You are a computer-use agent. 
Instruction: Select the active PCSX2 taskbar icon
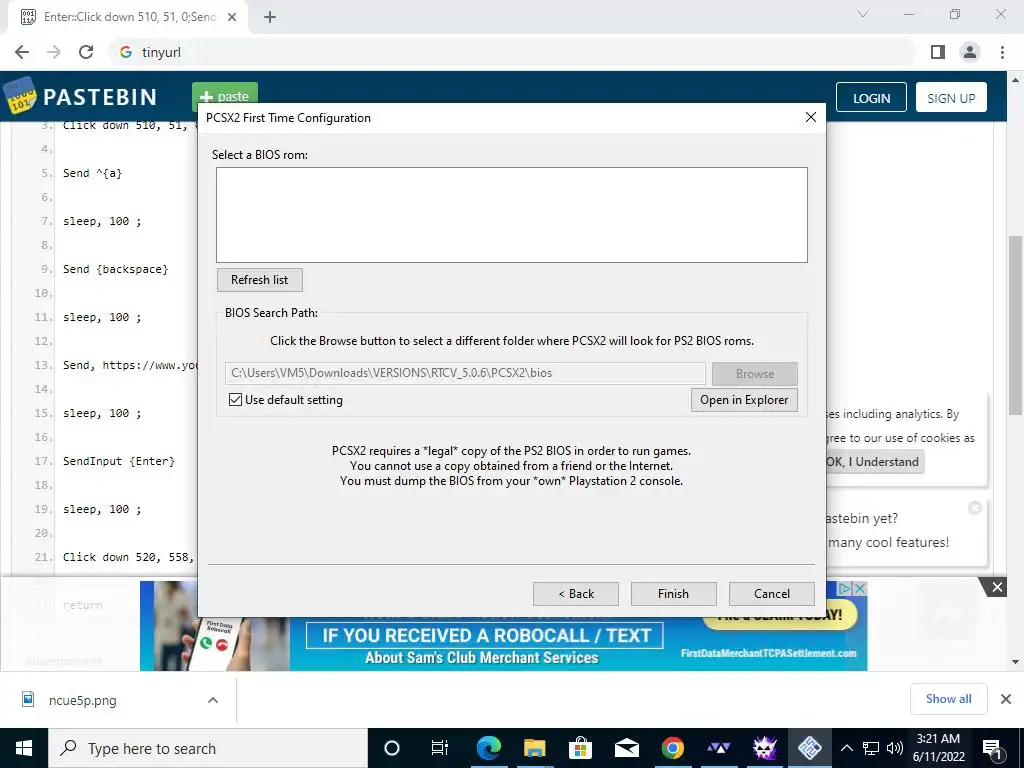(810, 748)
